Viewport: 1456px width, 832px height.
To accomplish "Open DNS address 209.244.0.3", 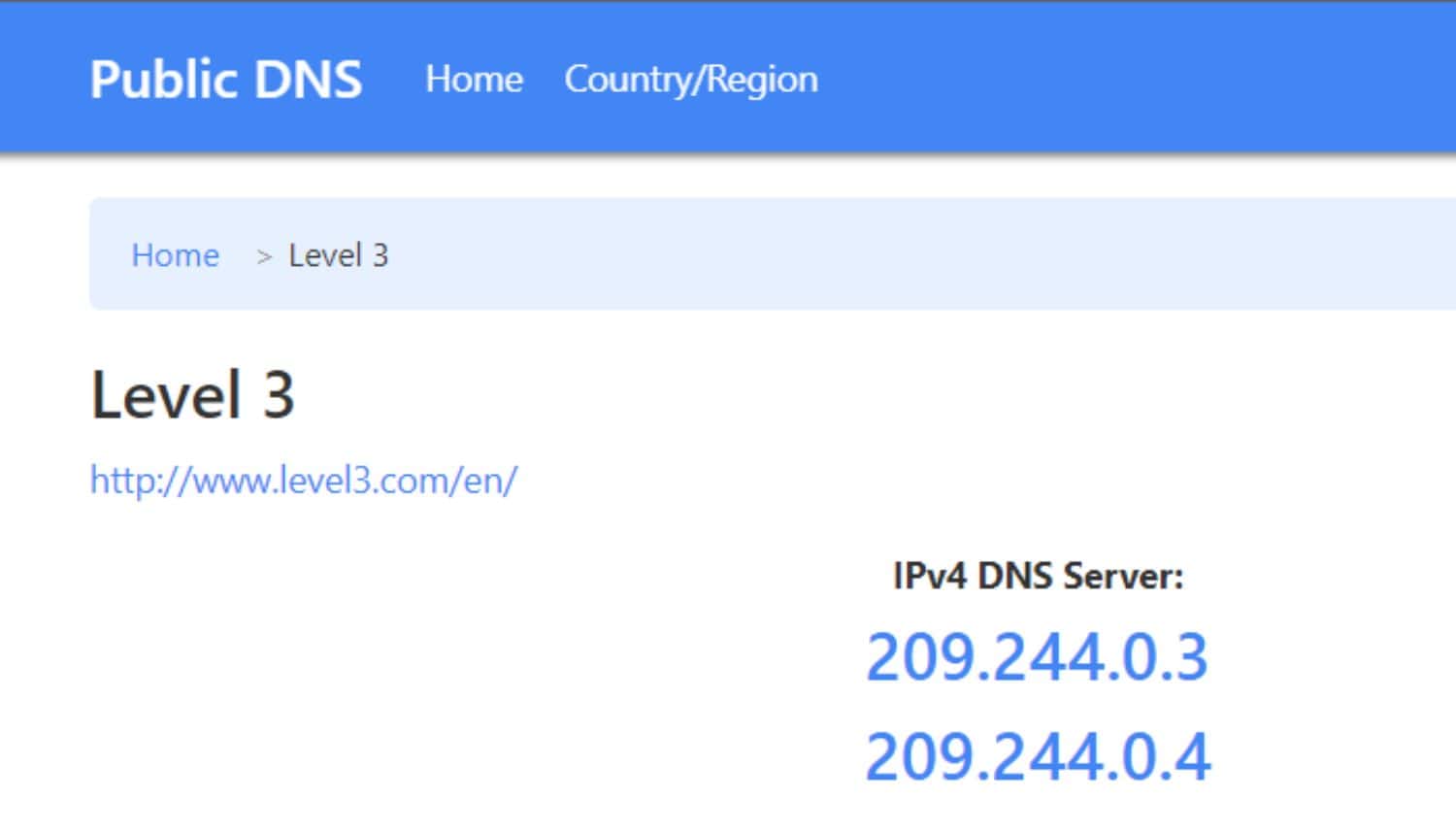I will pyautogui.click(x=1038, y=657).
